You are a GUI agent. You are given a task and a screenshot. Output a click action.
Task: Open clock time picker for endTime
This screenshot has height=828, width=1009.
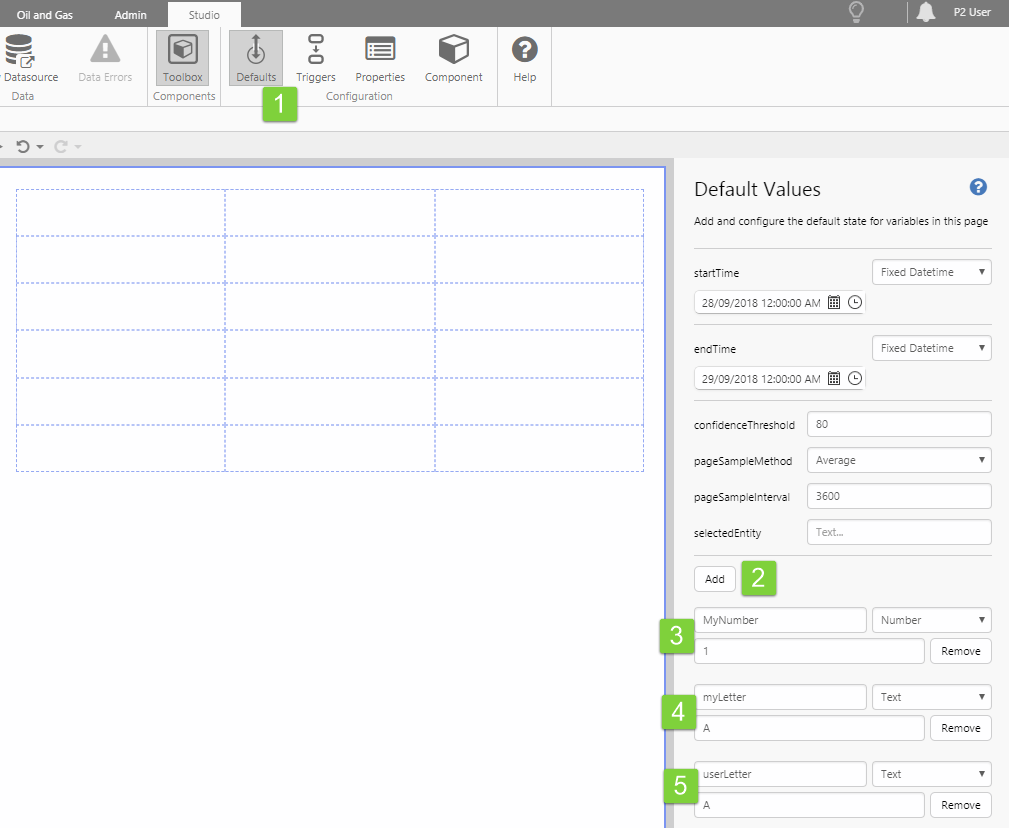coord(855,379)
